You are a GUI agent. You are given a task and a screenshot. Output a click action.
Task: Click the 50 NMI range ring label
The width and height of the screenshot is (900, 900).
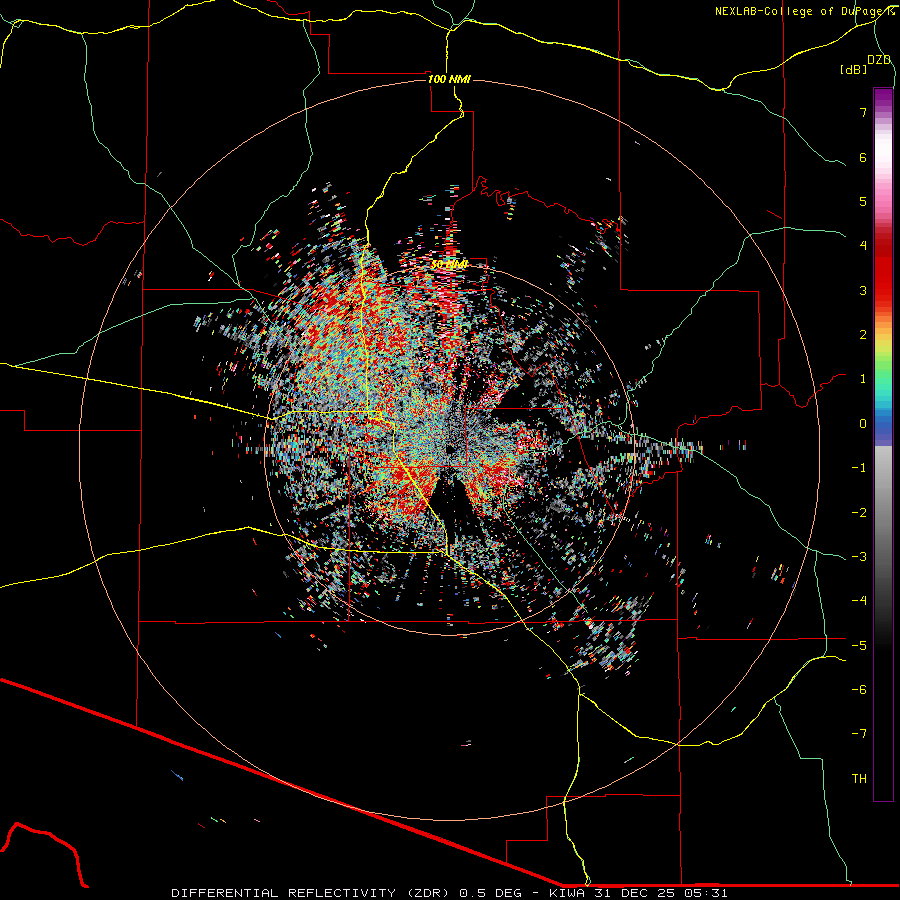coord(449,264)
